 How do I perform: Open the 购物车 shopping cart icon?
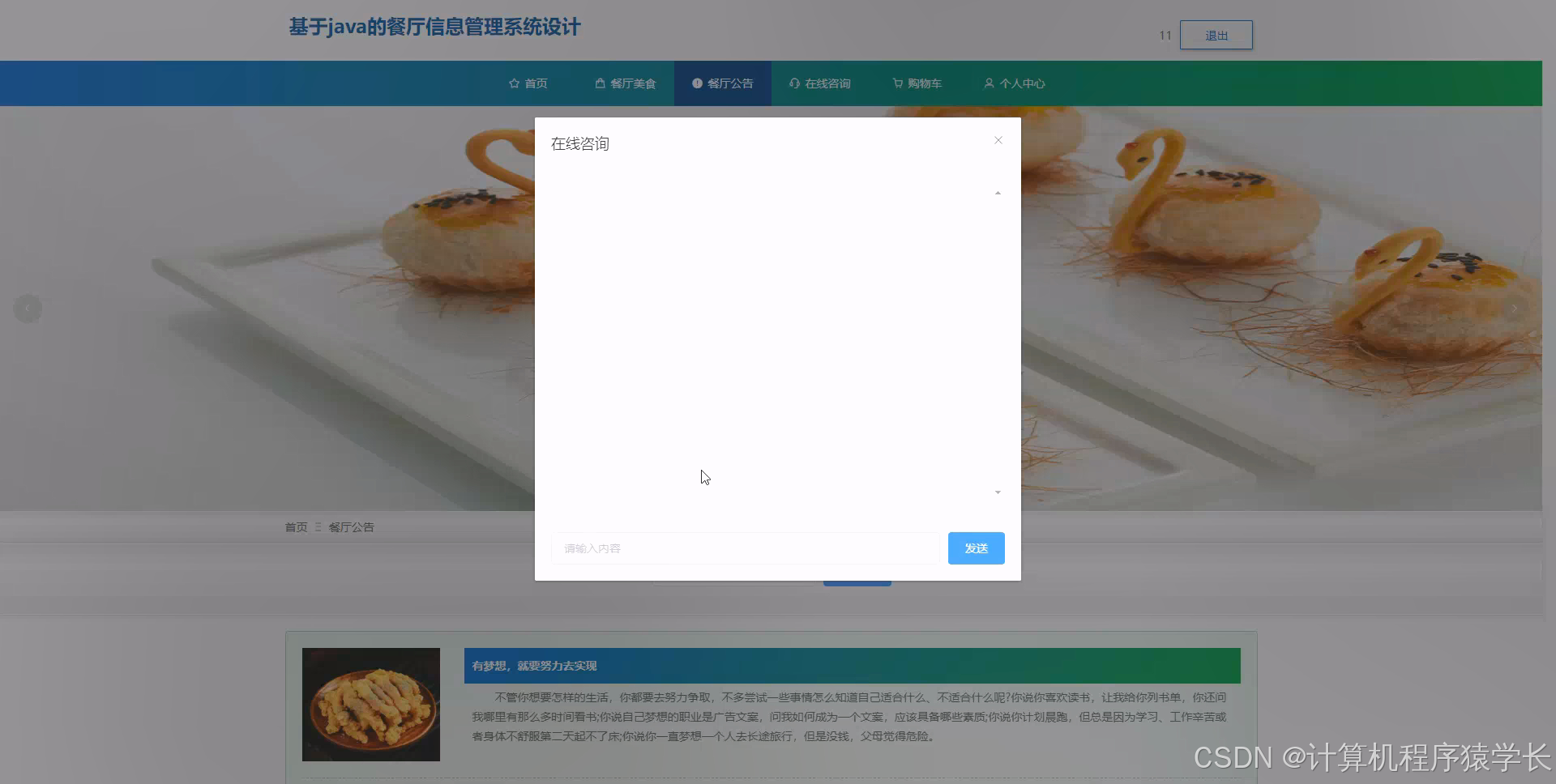pos(897,83)
